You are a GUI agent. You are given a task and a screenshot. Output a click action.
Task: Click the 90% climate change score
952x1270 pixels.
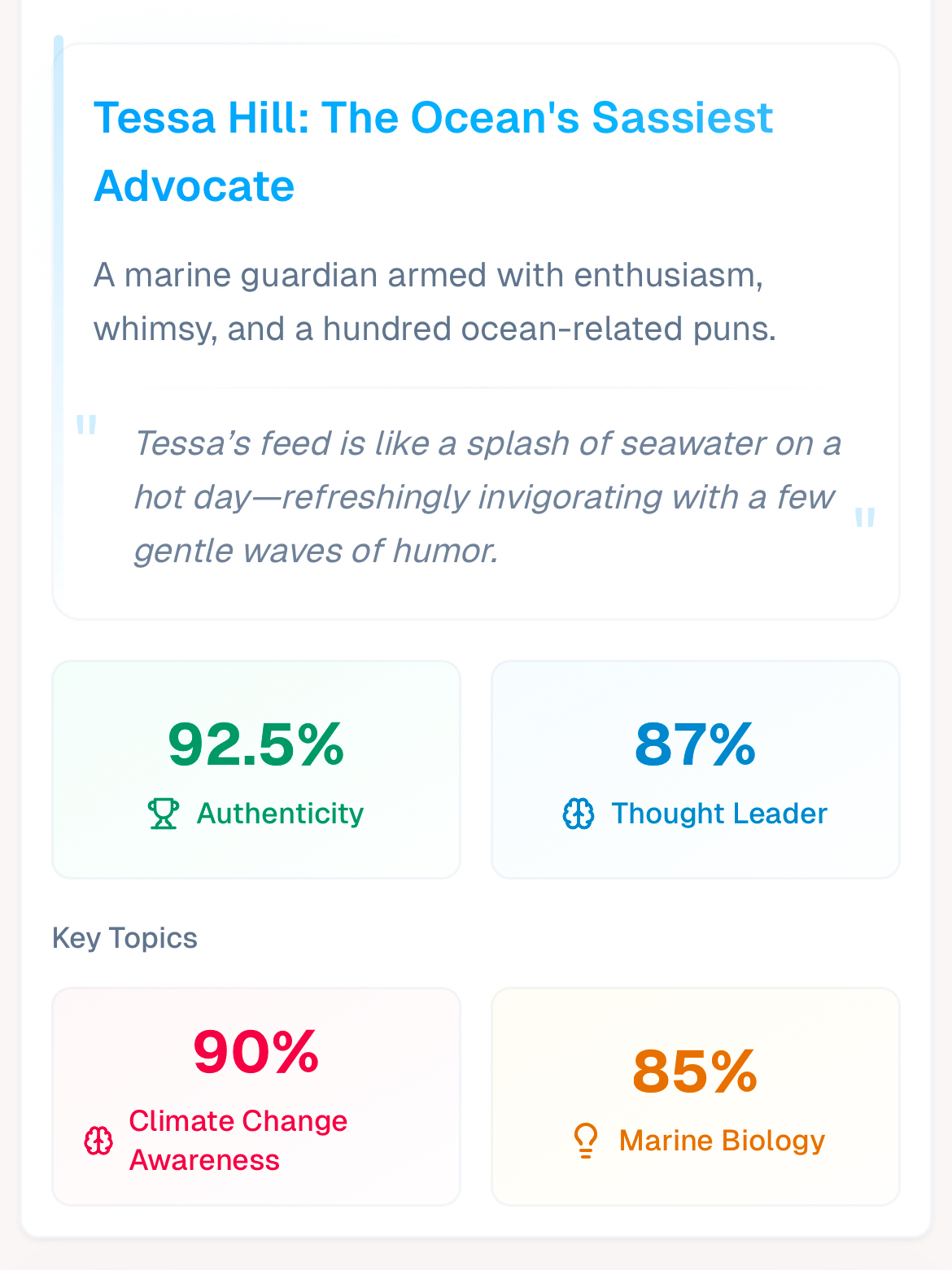tap(256, 1052)
